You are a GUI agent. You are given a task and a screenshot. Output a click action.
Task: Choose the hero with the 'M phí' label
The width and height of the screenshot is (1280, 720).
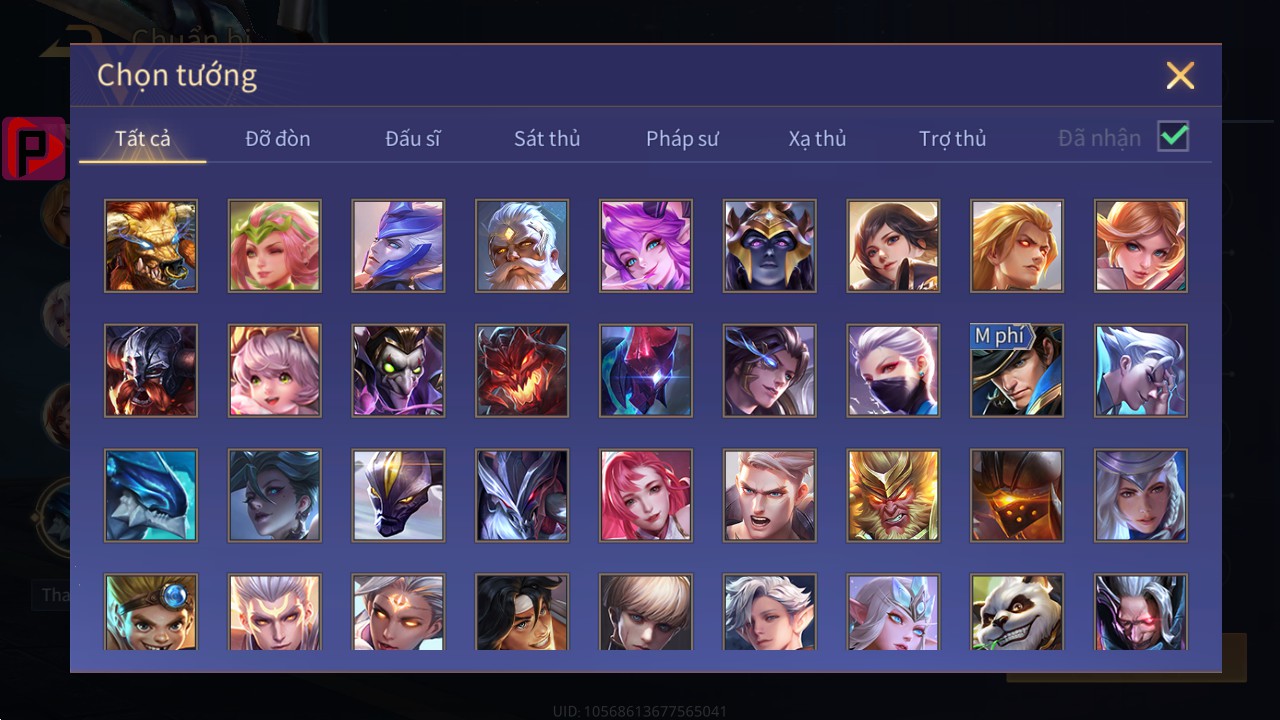(1017, 370)
